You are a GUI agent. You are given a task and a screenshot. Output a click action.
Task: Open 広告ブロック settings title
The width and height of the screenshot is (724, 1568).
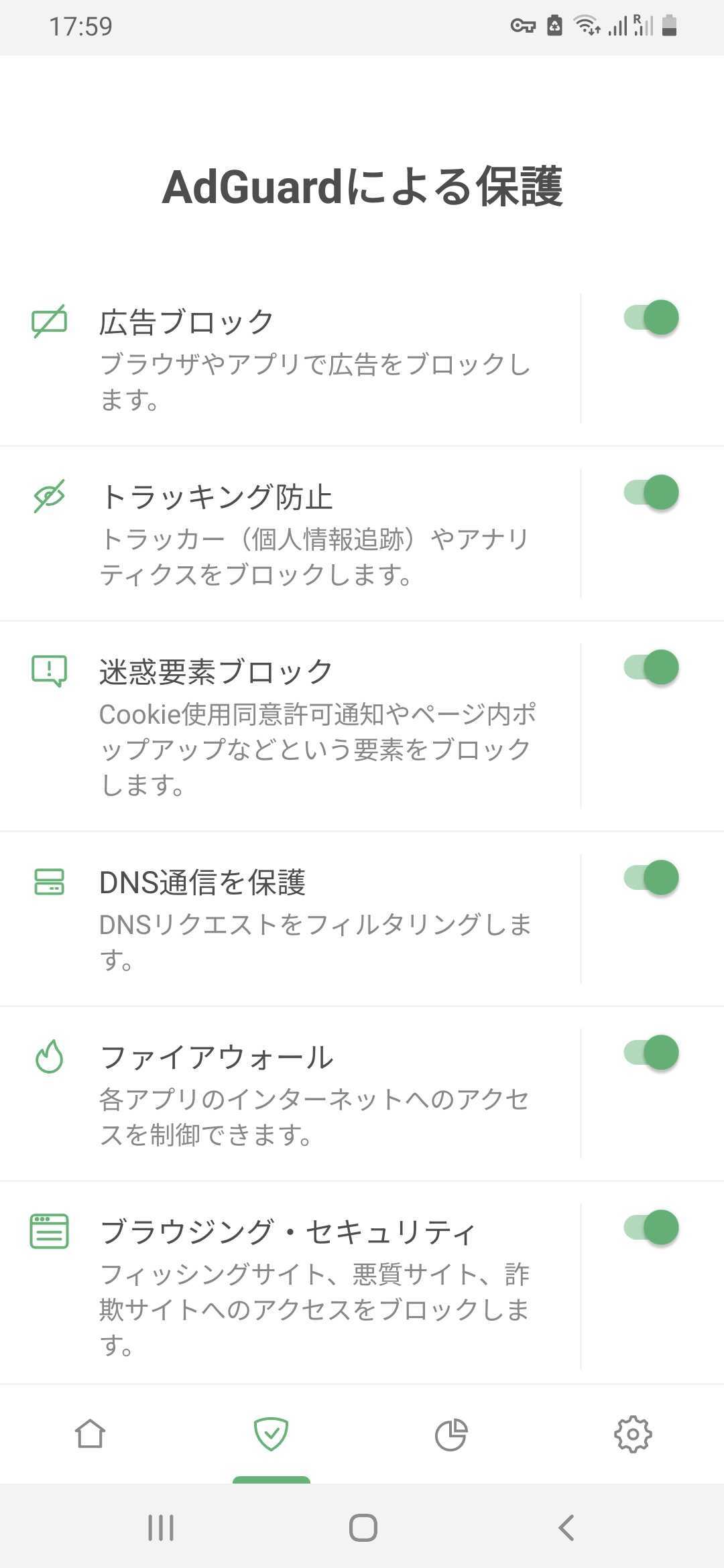point(186,322)
